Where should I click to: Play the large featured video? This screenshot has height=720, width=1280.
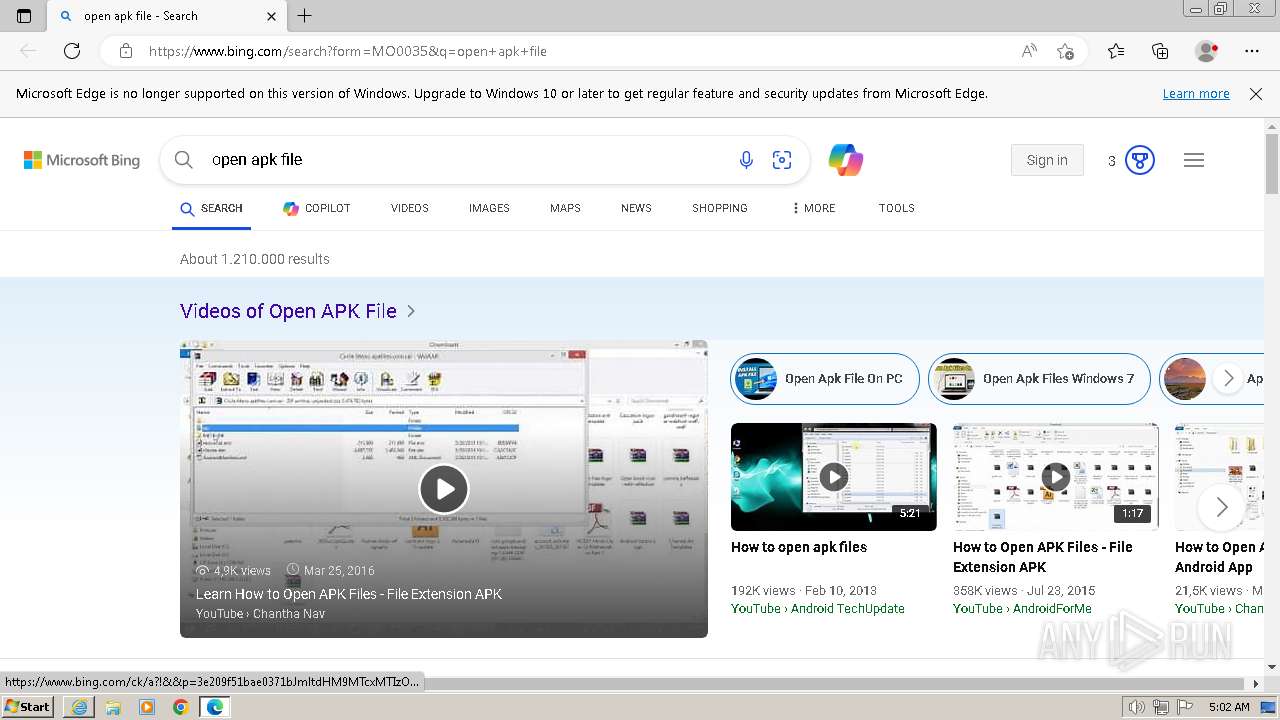coord(444,489)
